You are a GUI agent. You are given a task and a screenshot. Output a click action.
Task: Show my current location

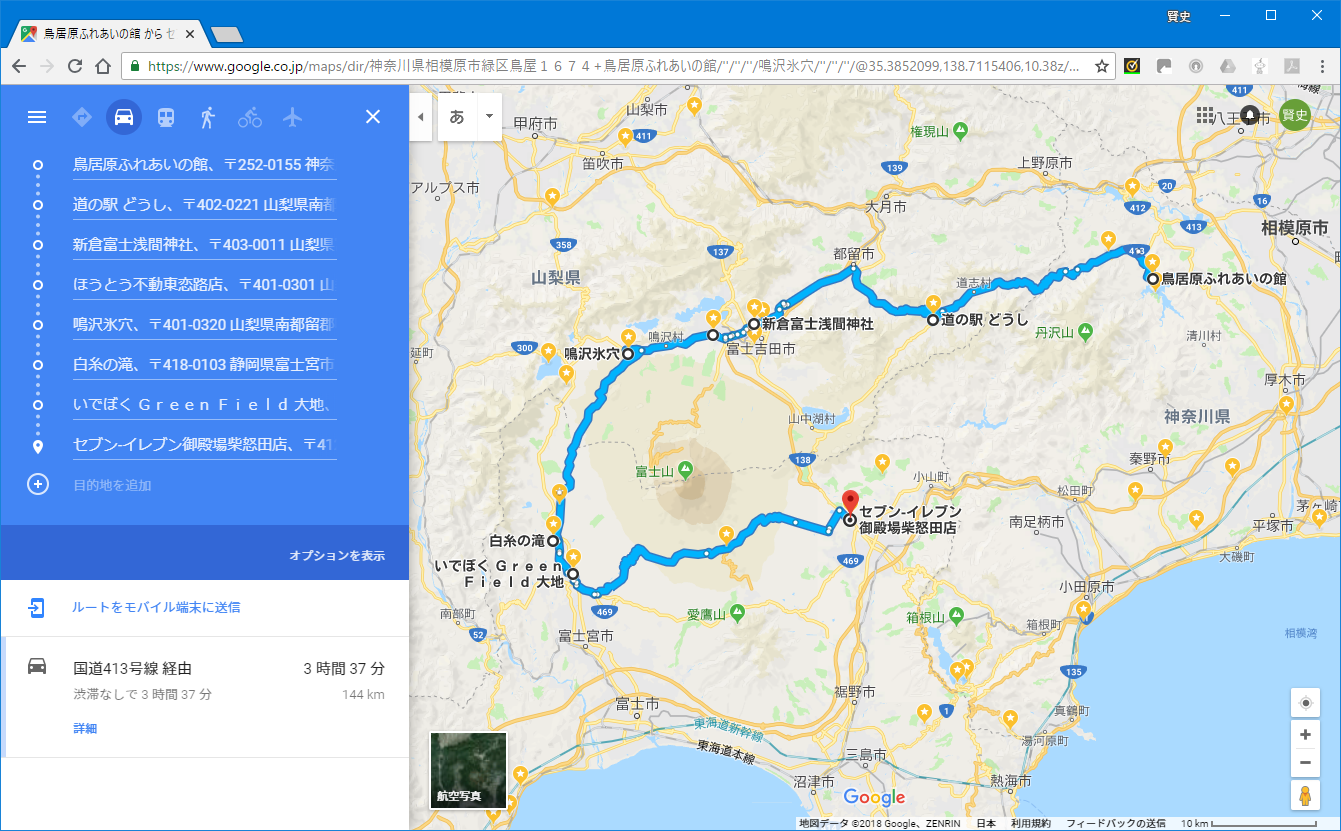[1305, 703]
